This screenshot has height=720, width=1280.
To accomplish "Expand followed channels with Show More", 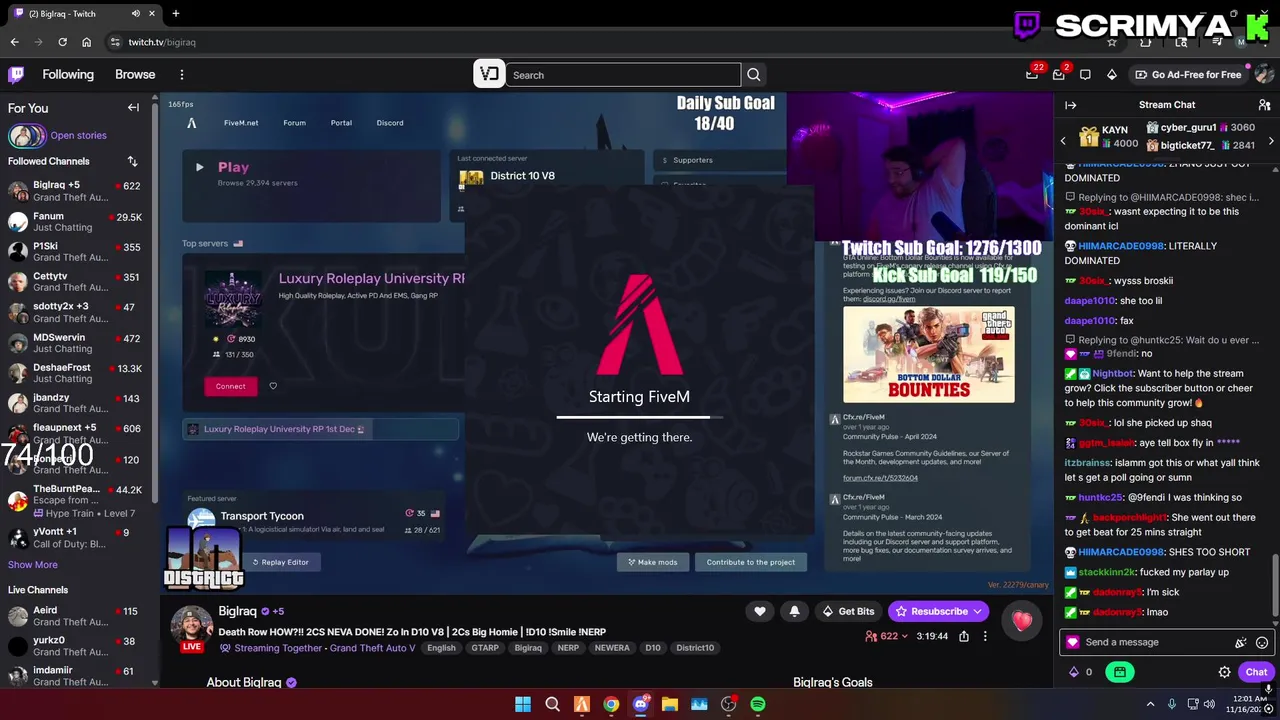I will pos(32,565).
